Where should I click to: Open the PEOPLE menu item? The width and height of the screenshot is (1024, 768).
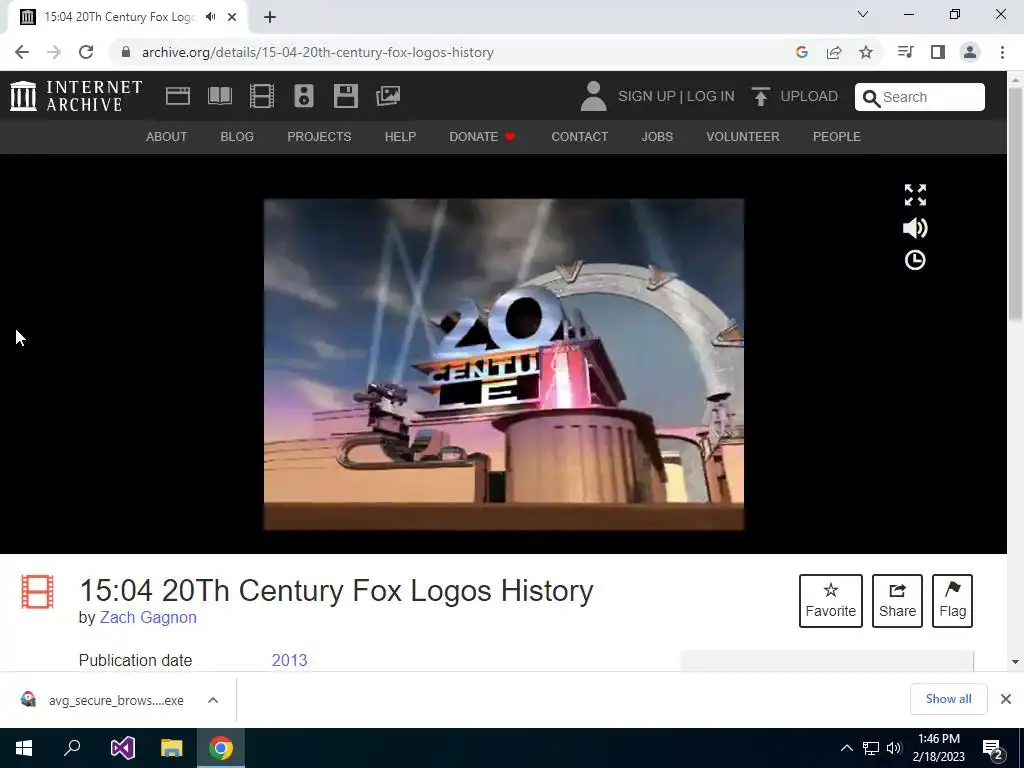pyautogui.click(x=837, y=136)
